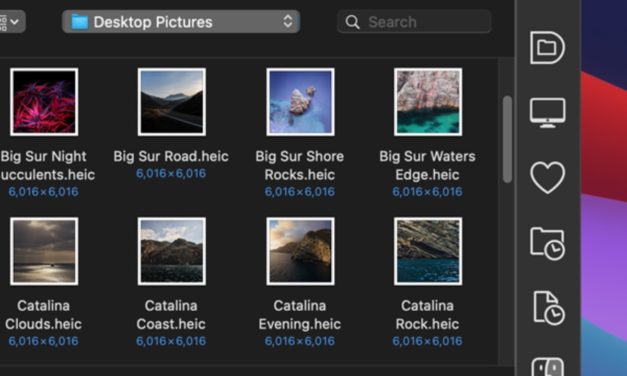Screen dimensions: 627x376
Task: Click the Catalina Evening.heic file name
Action: tap(300, 315)
